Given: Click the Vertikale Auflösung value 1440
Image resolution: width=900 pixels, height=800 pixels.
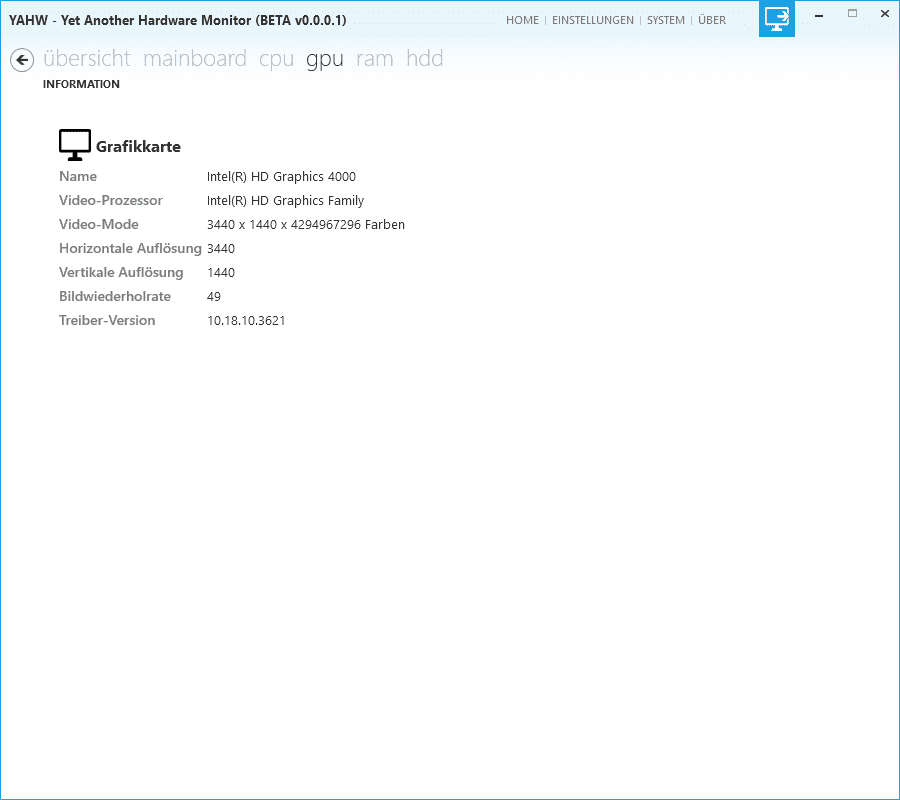Looking at the screenshot, I should pyautogui.click(x=221, y=273).
